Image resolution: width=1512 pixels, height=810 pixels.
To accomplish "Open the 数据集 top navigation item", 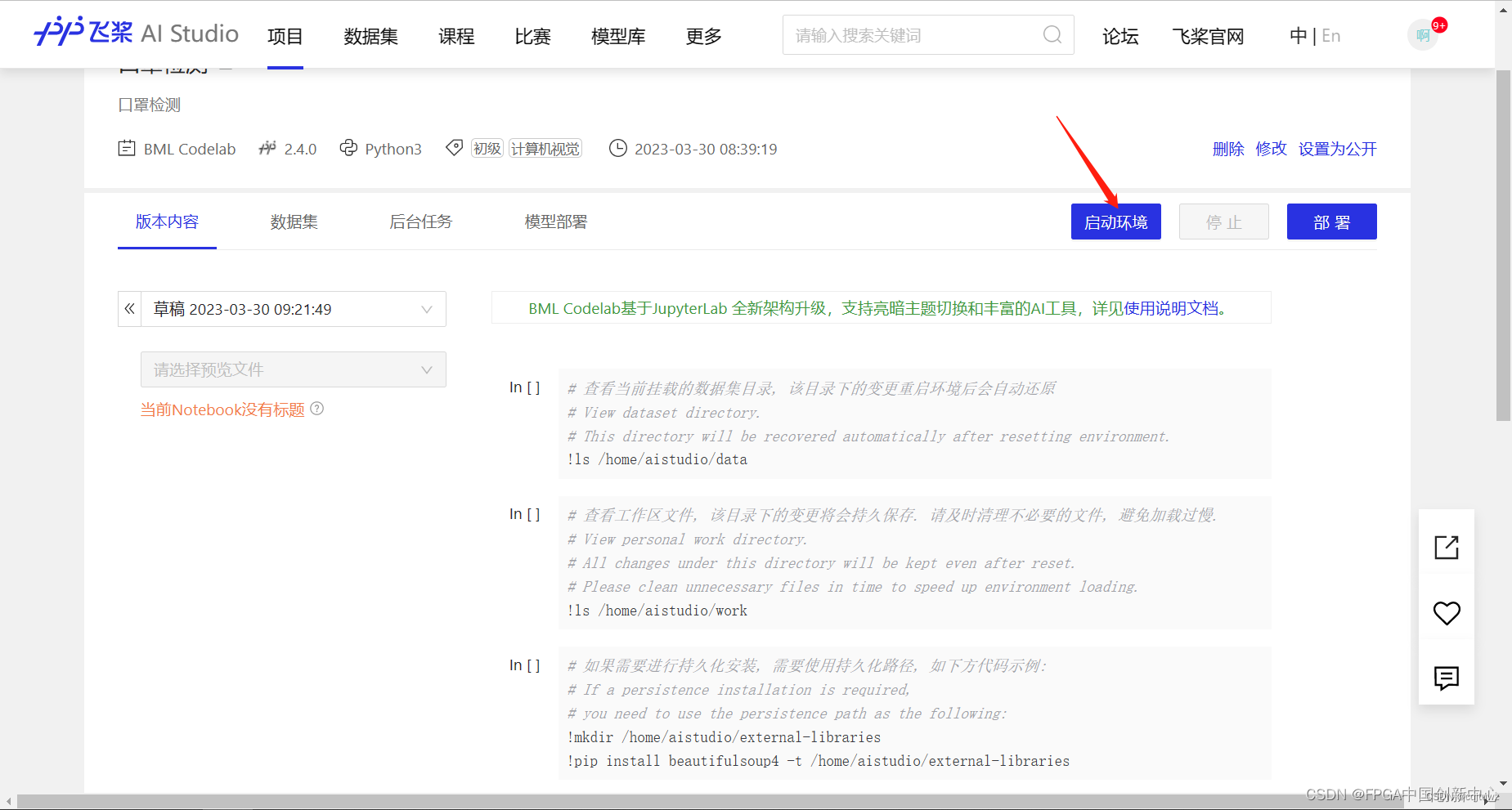I will [x=370, y=36].
